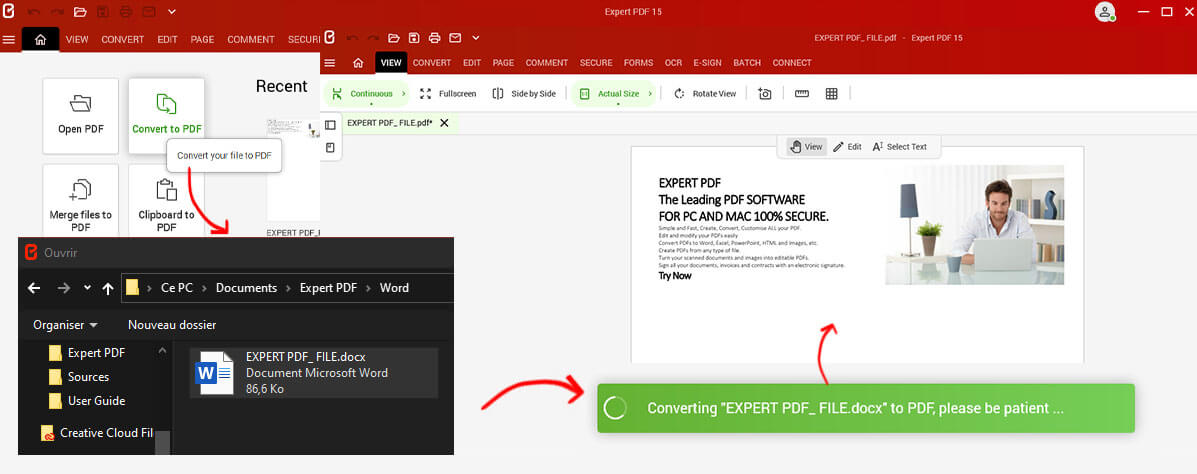Click the Undo icon in the home window title bar

34,12
